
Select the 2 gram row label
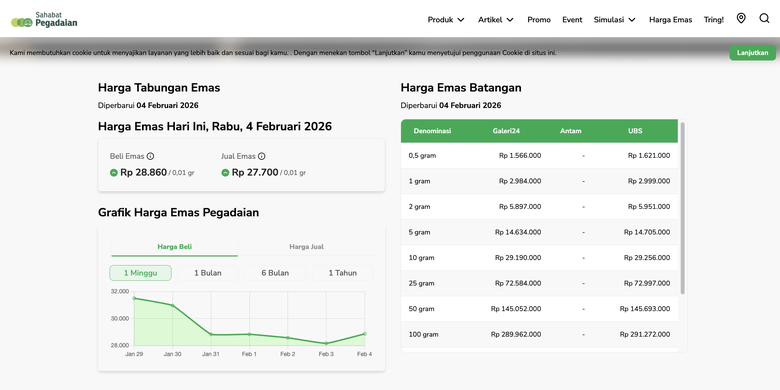tap(420, 206)
